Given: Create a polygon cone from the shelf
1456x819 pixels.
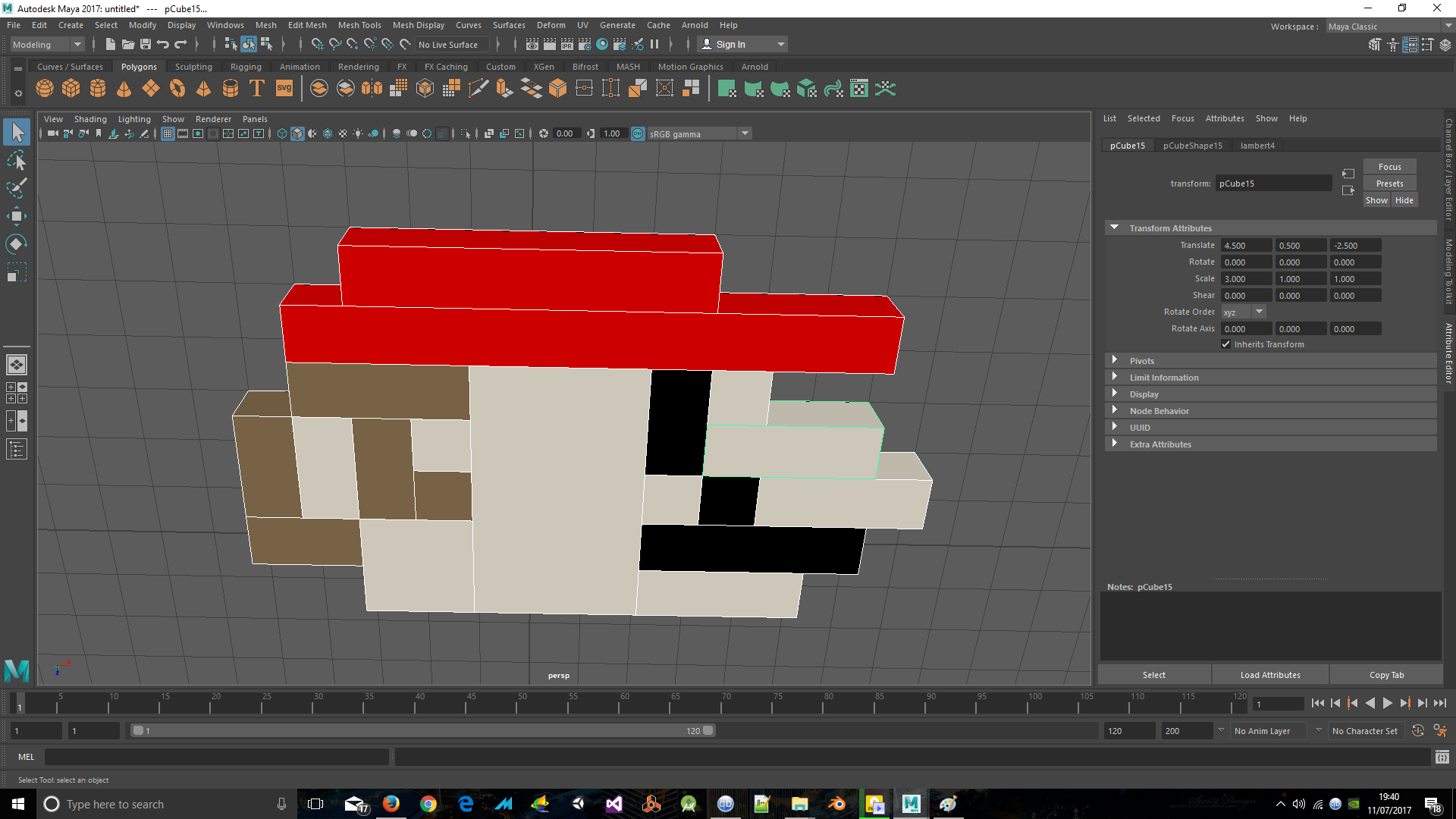Looking at the screenshot, I should 124,89.
